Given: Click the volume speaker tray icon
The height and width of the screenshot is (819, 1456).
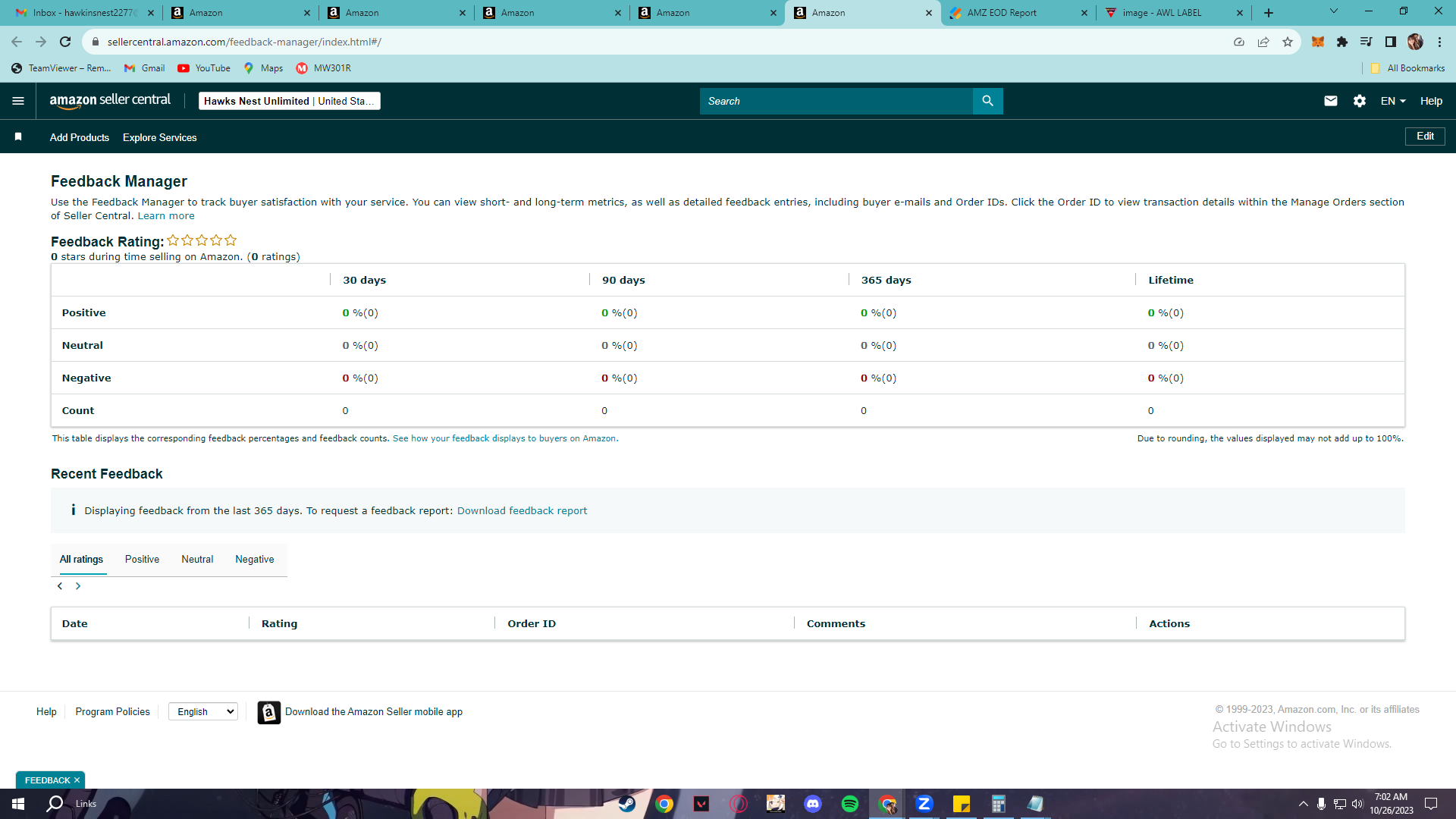Looking at the screenshot, I should 1357,804.
